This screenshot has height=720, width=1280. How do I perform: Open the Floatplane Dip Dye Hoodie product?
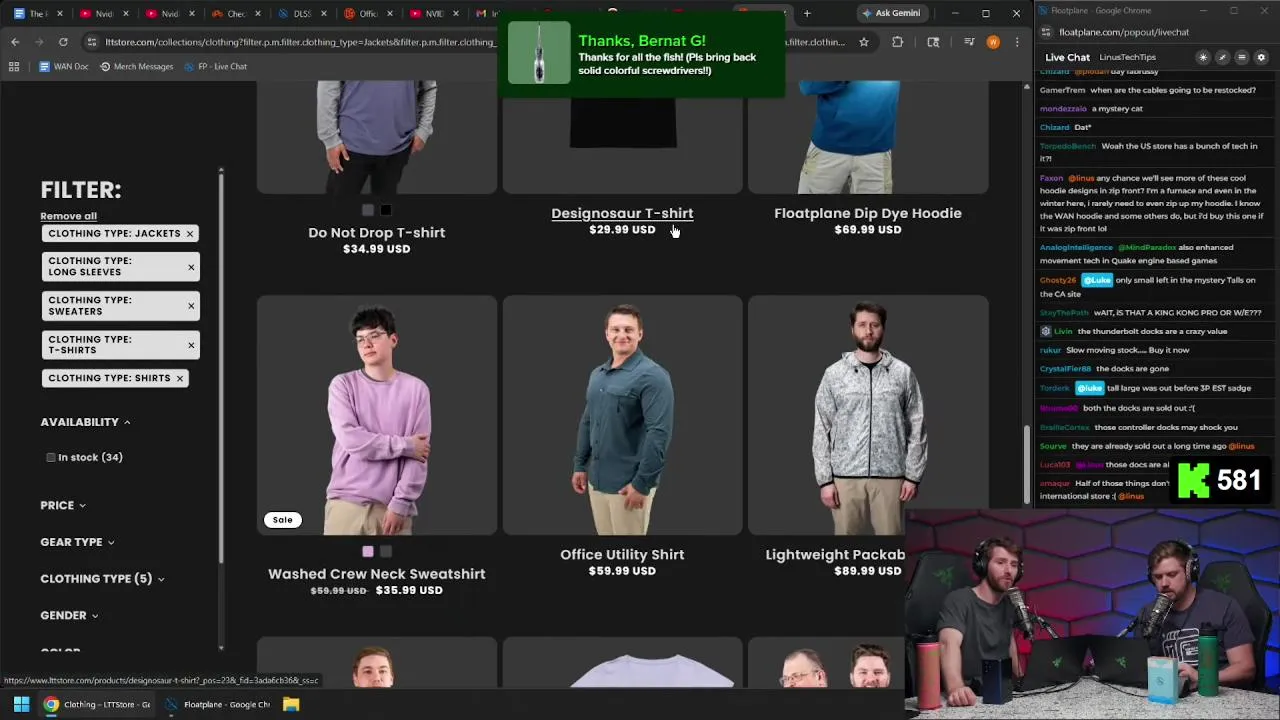867,213
